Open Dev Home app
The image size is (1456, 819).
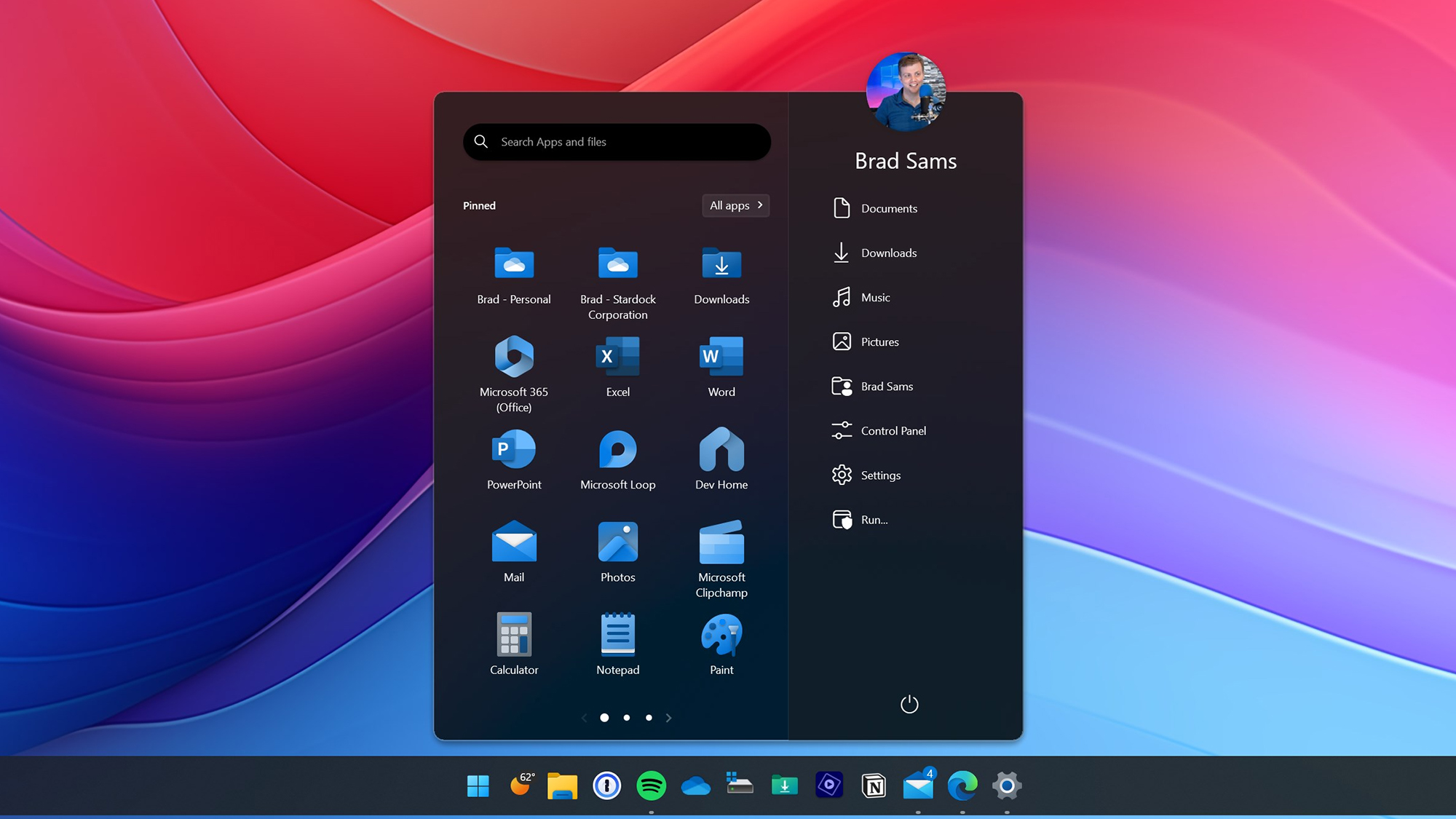point(721,457)
